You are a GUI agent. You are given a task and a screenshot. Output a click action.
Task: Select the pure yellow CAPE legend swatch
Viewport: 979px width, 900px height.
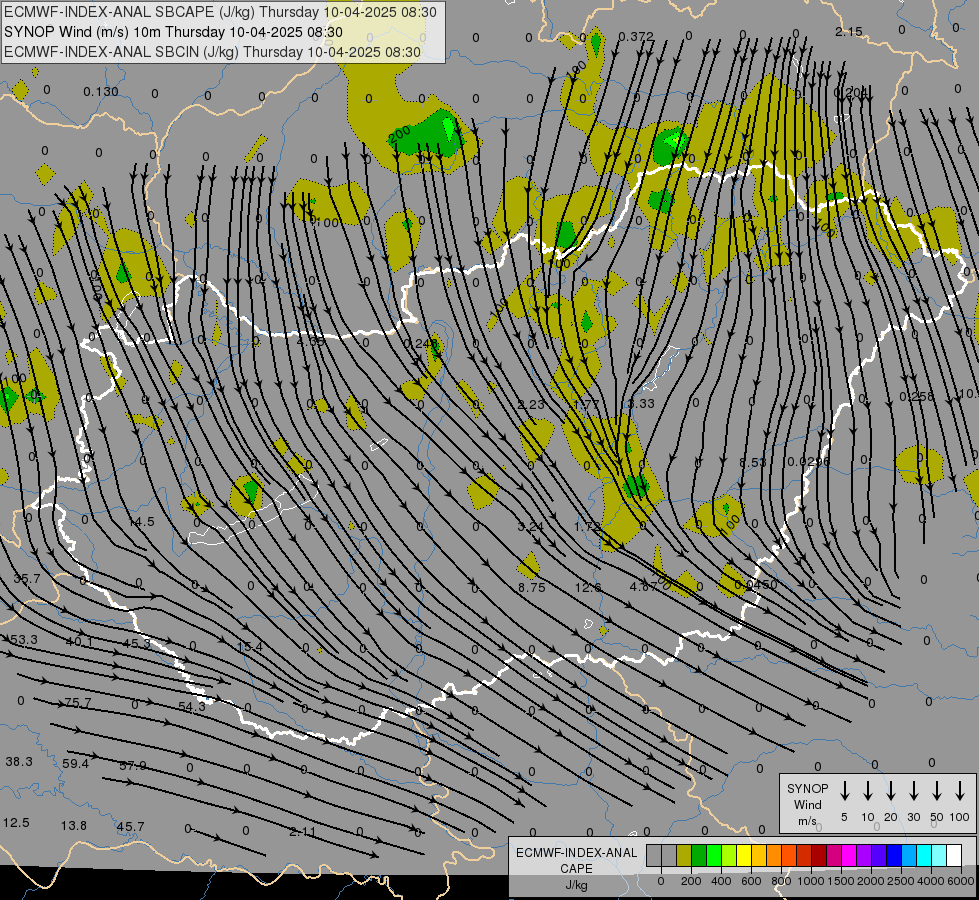(744, 855)
